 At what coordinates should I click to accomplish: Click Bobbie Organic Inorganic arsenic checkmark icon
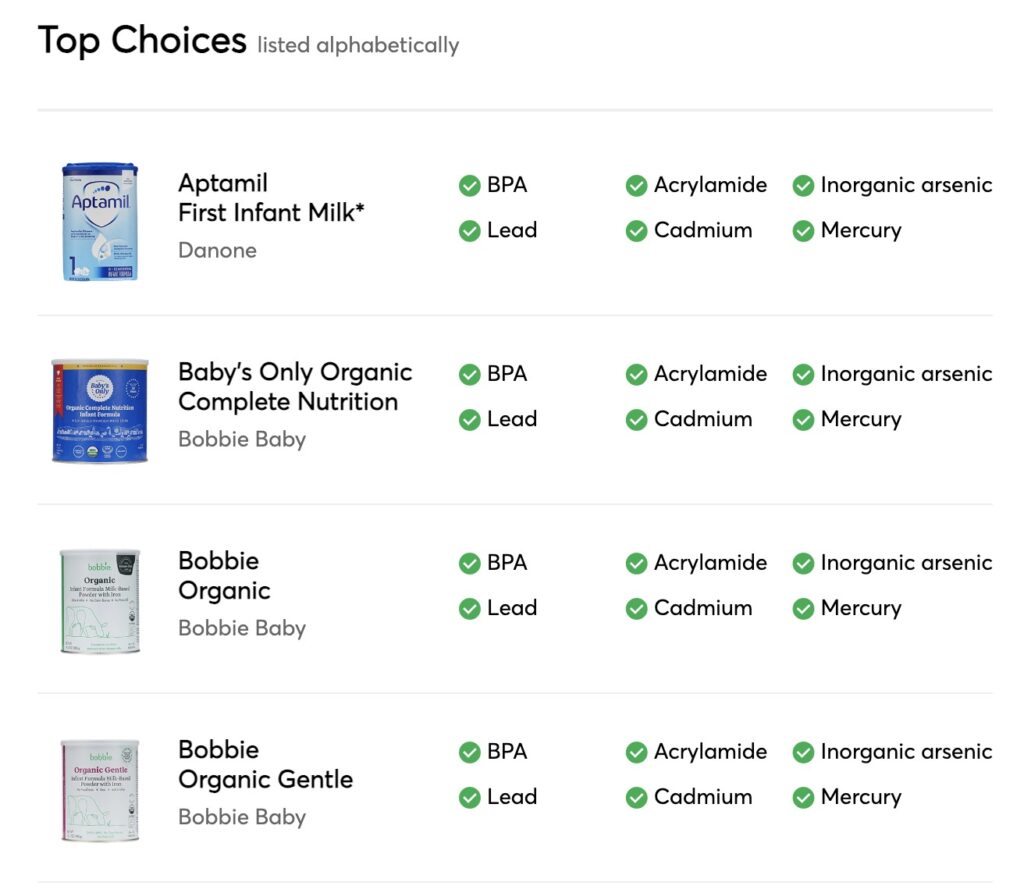tap(803, 563)
